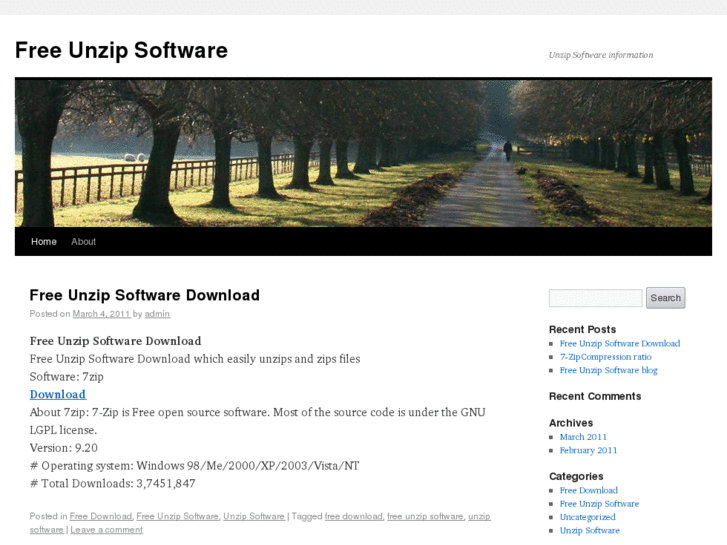The width and height of the screenshot is (727, 545).
Task: Click the free download tag
Action: tap(354, 516)
